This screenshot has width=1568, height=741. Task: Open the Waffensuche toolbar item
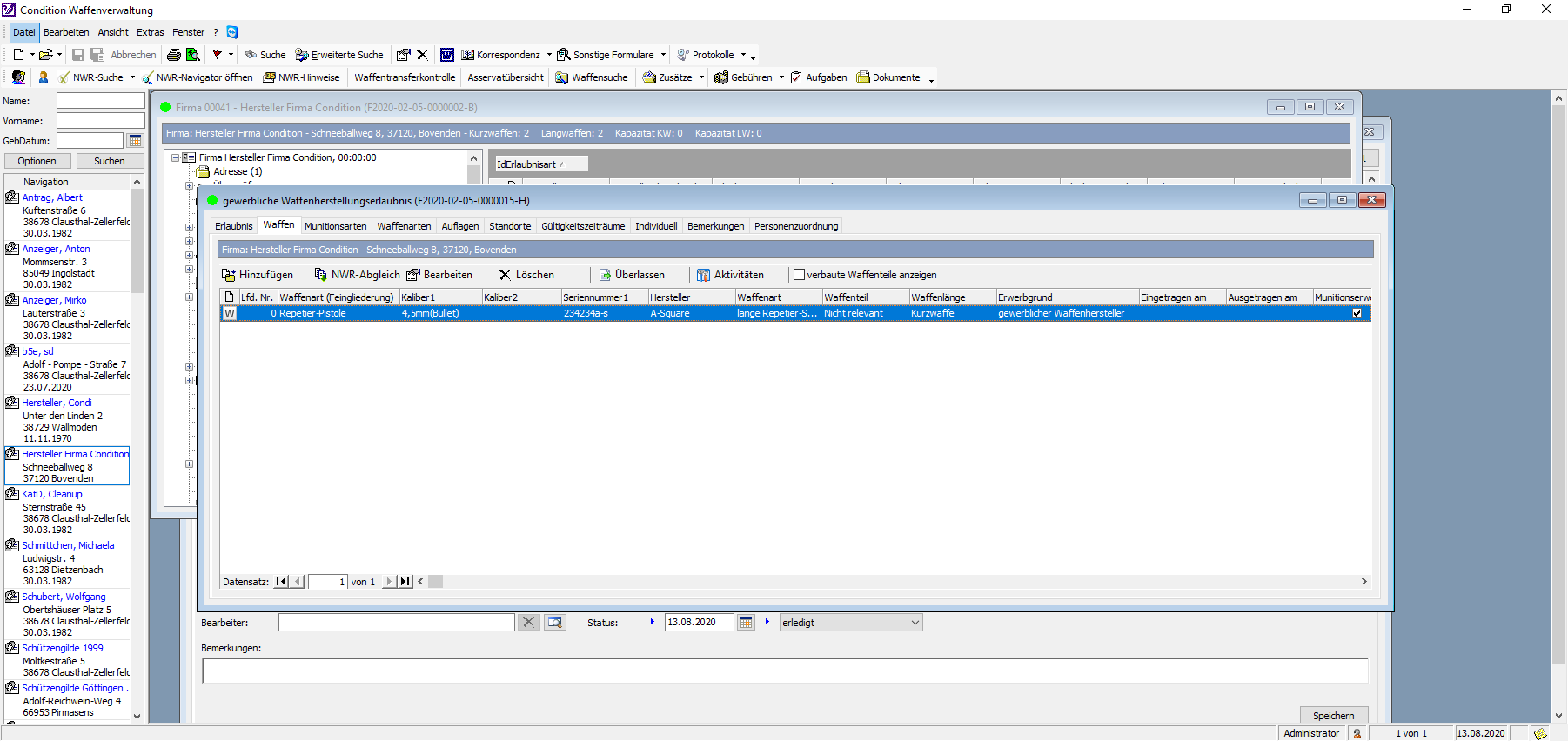tap(592, 77)
